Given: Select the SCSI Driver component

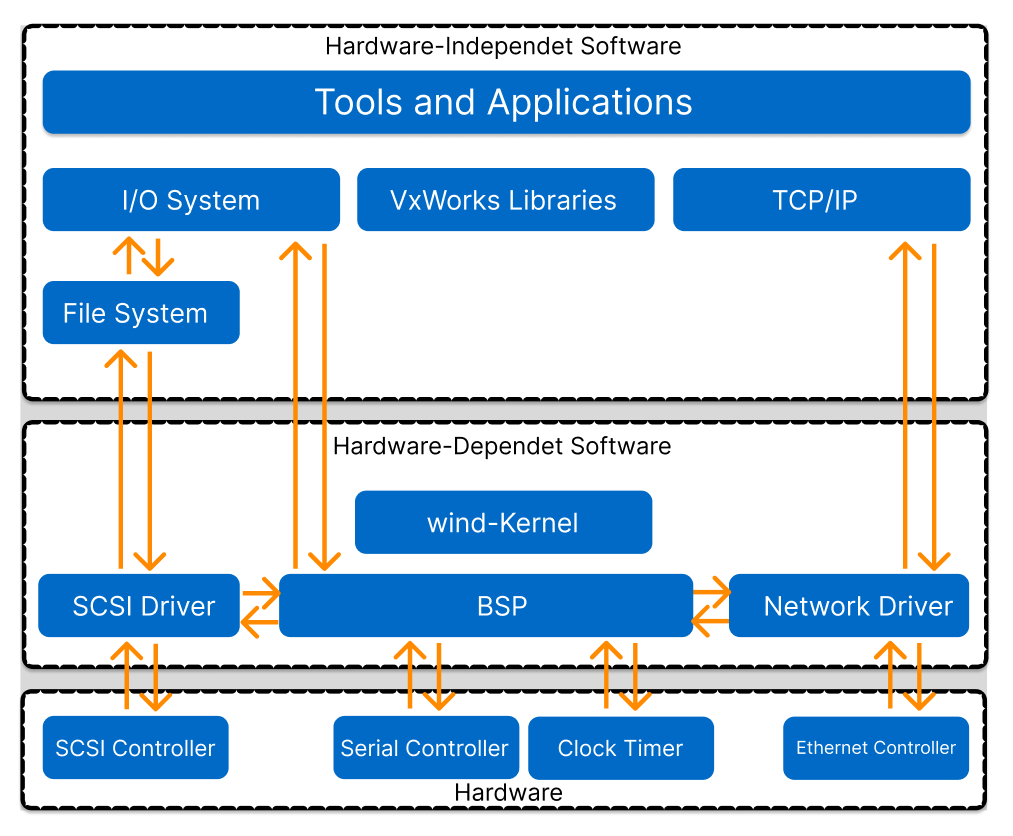Looking at the screenshot, I should pyautogui.click(x=138, y=605).
